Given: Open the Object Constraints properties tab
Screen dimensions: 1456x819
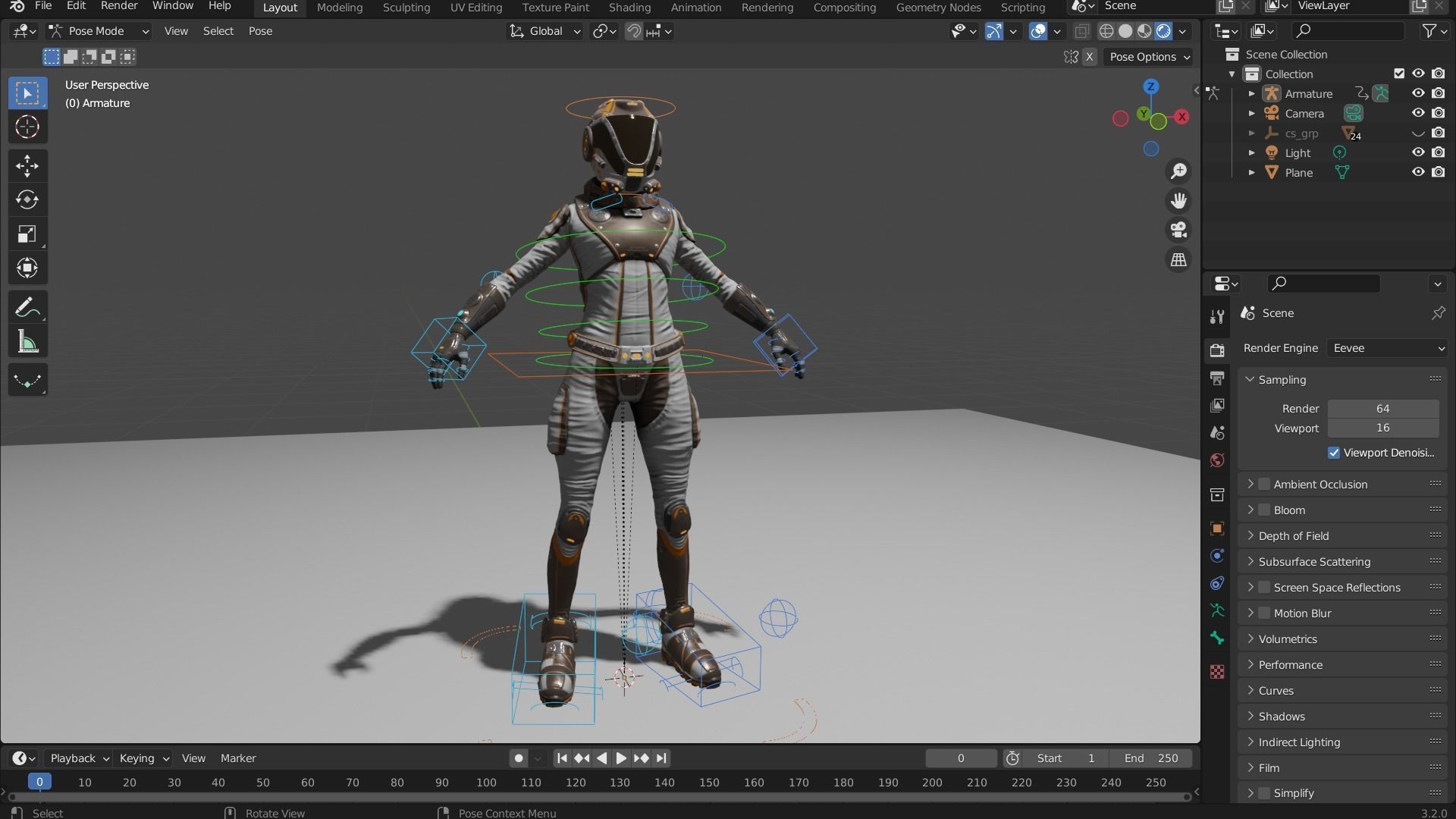Looking at the screenshot, I should 1217,583.
